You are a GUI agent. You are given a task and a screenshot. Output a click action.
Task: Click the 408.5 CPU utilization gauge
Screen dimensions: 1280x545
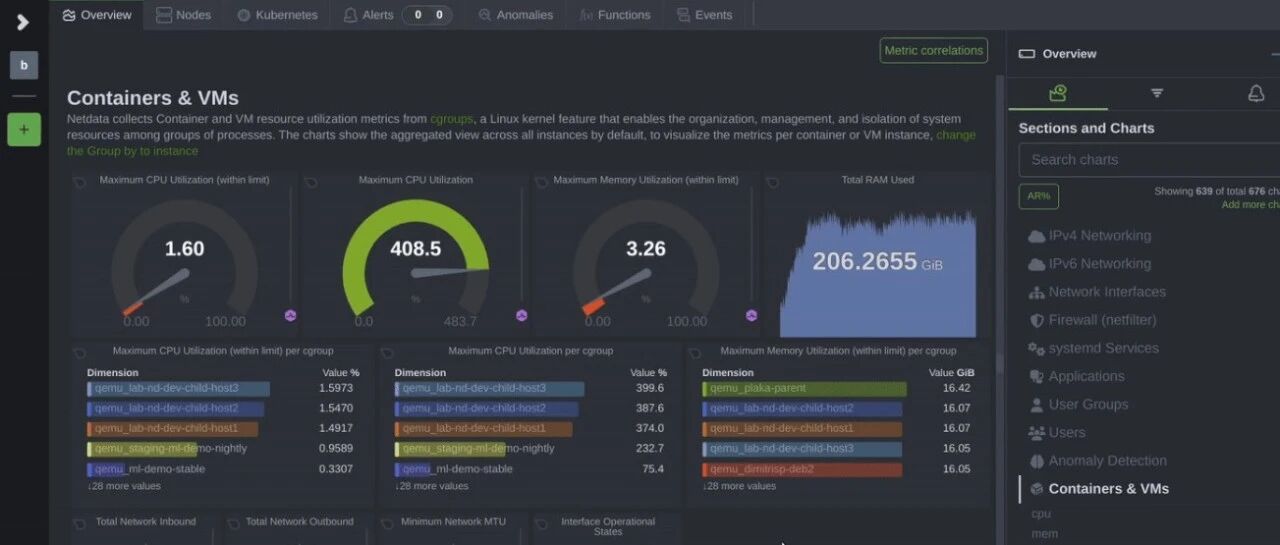coord(415,258)
